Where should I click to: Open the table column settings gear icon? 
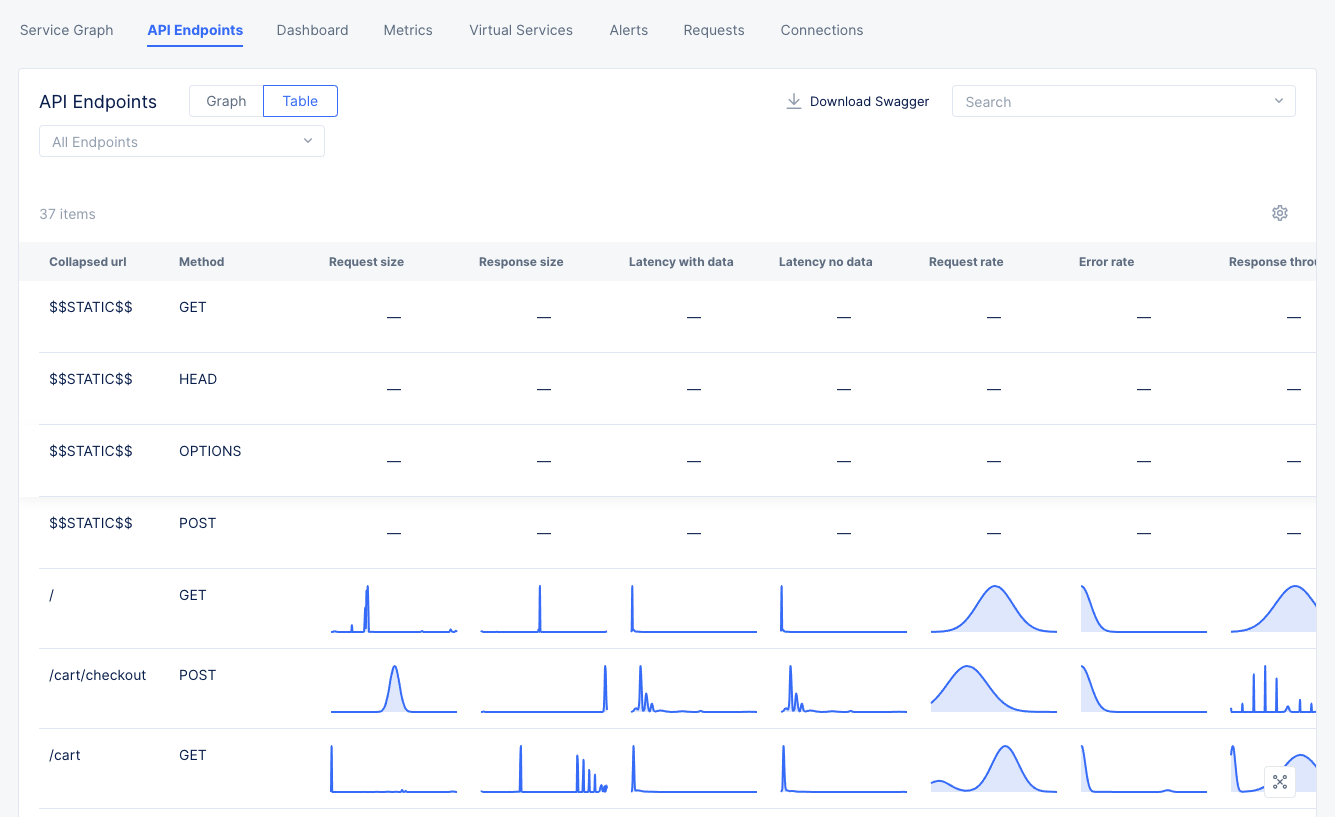click(1280, 213)
